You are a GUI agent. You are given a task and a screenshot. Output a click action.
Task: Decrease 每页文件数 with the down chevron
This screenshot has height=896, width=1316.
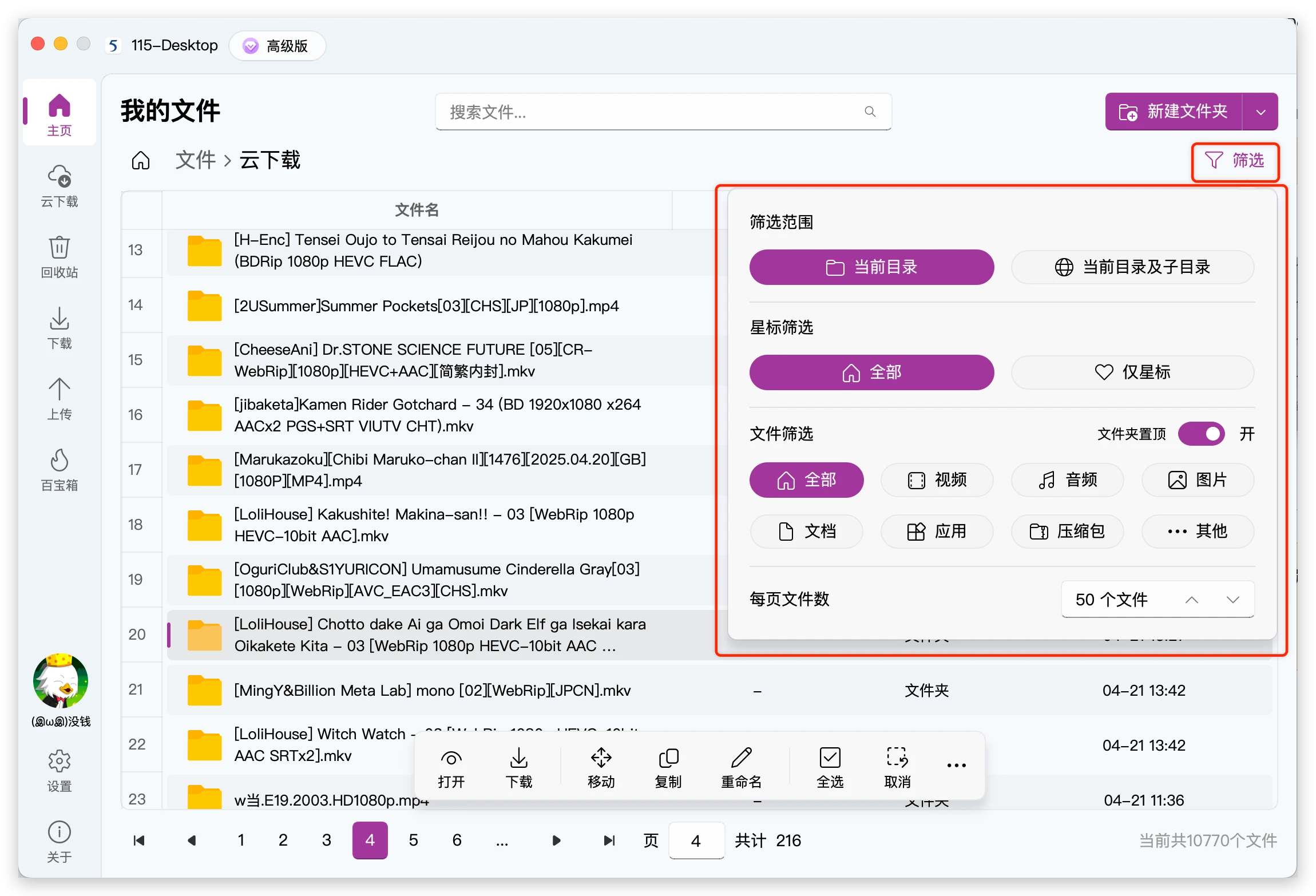[1233, 600]
